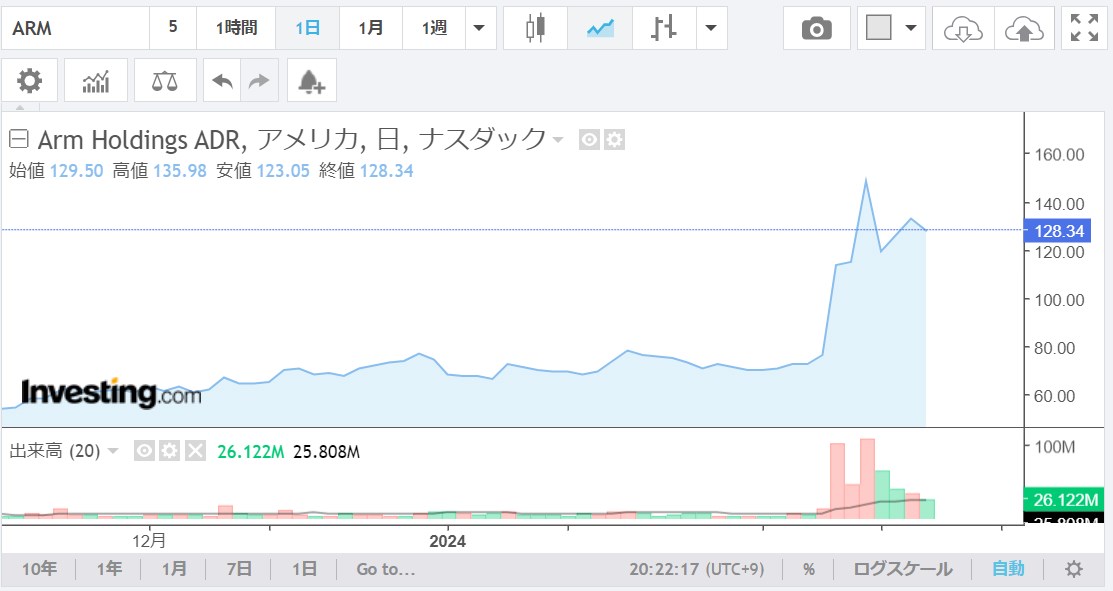Image resolution: width=1113 pixels, height=591 pixels.
Task: Remove the volume indicator with X icon
Action: 195,451
